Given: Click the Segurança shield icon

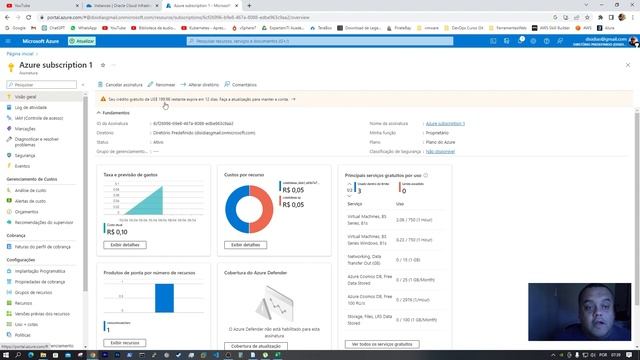Looking at the screenshot, I should (x=9, y=156).
